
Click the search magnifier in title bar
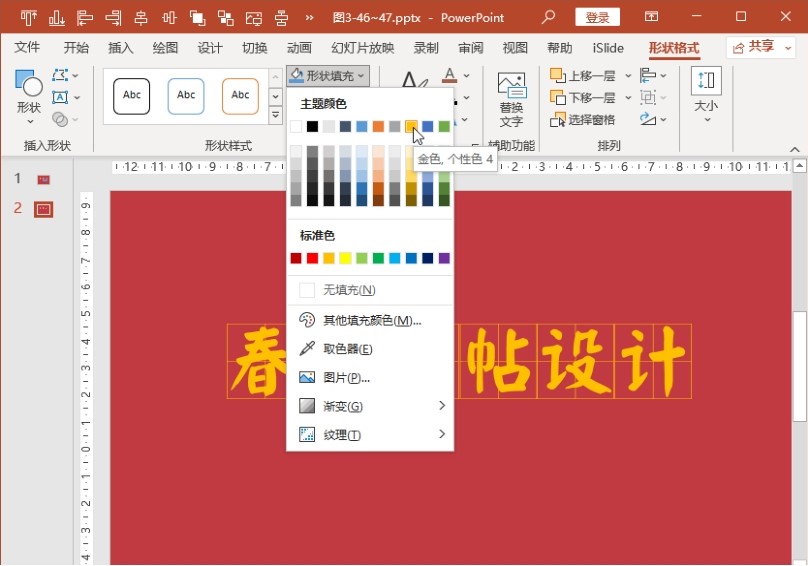548,17
